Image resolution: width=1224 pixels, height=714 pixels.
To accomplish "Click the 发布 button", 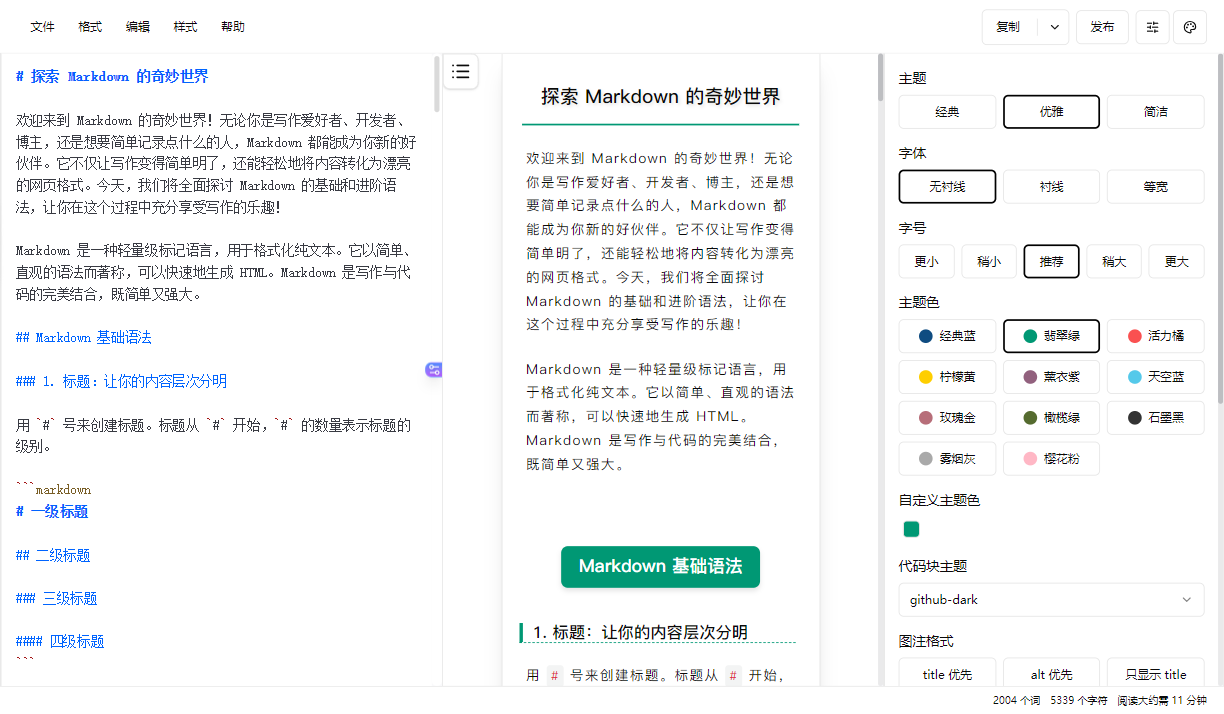I will [1102, 27].
